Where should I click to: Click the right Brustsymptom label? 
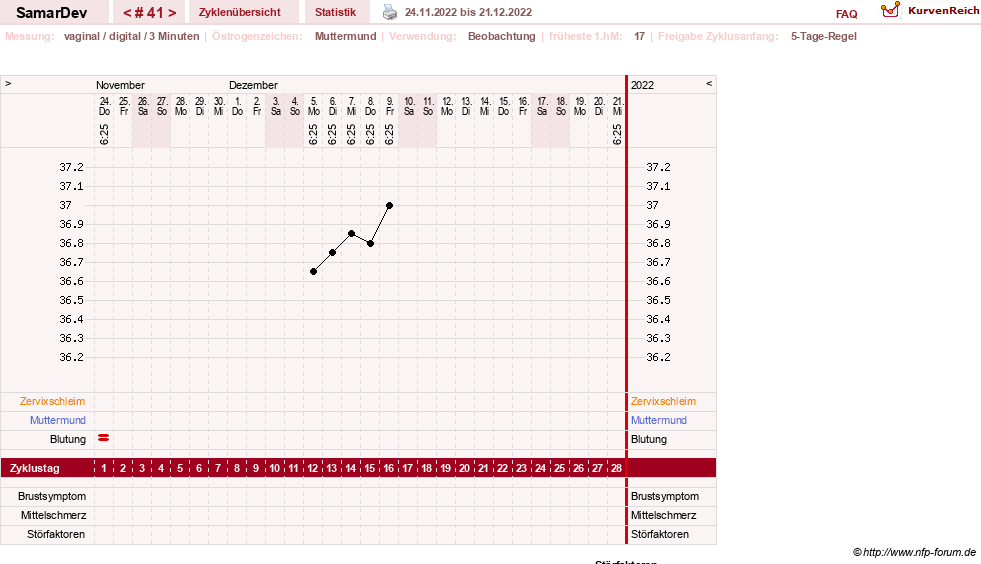coord(665,496)
